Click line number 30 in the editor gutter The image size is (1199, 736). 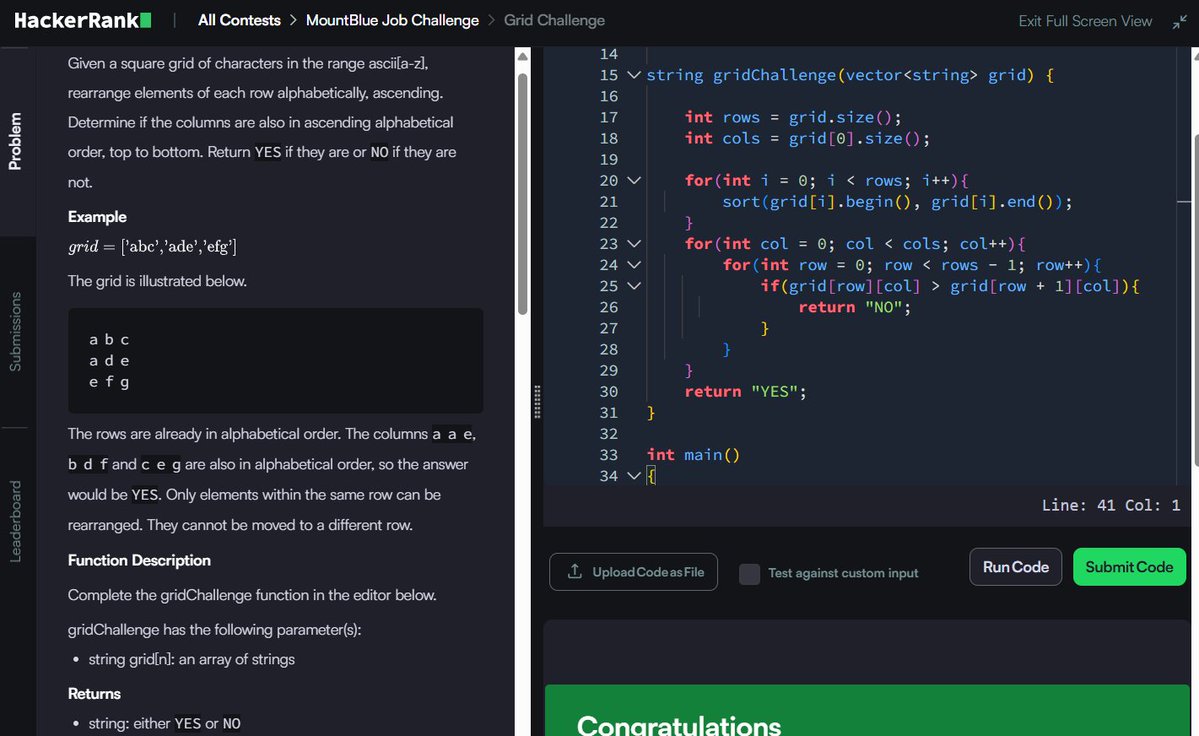(609, 391)
